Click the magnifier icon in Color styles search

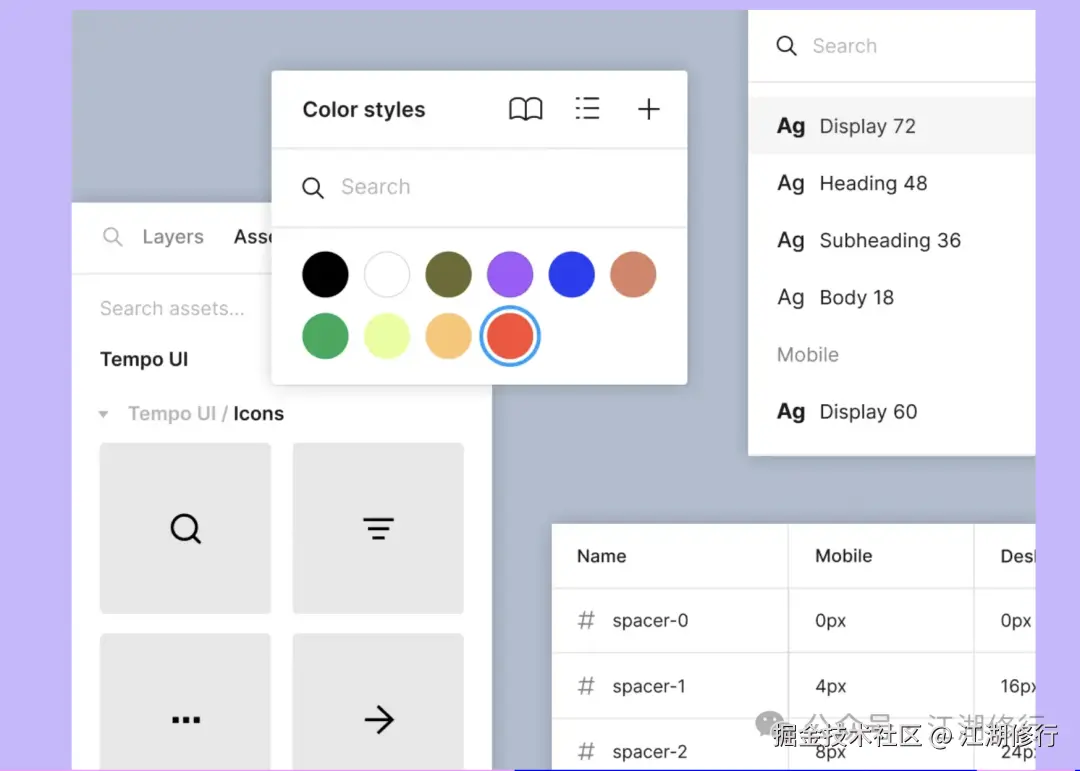click(313, 187)
